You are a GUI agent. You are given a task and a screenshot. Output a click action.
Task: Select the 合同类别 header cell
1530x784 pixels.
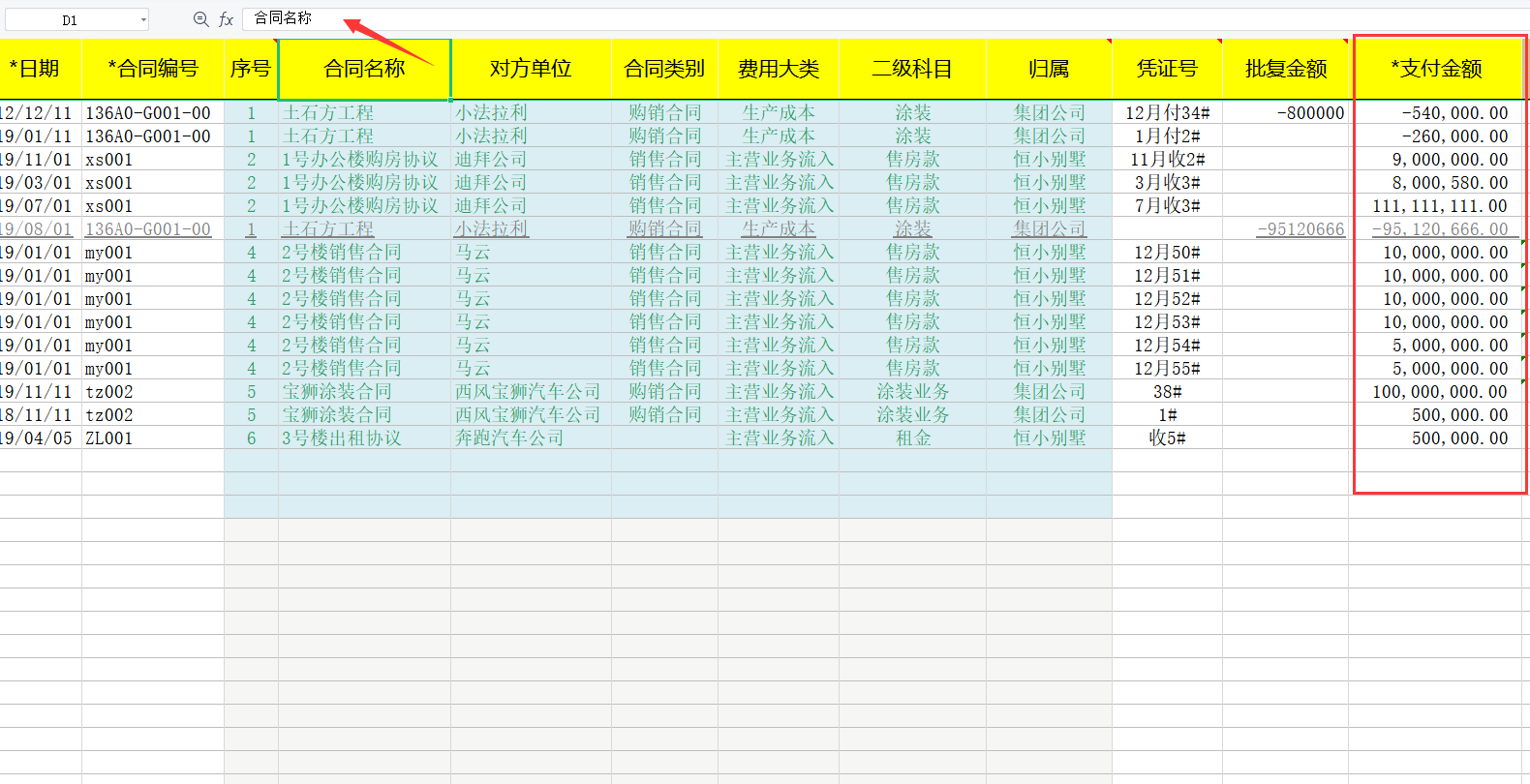coord(664,69)
